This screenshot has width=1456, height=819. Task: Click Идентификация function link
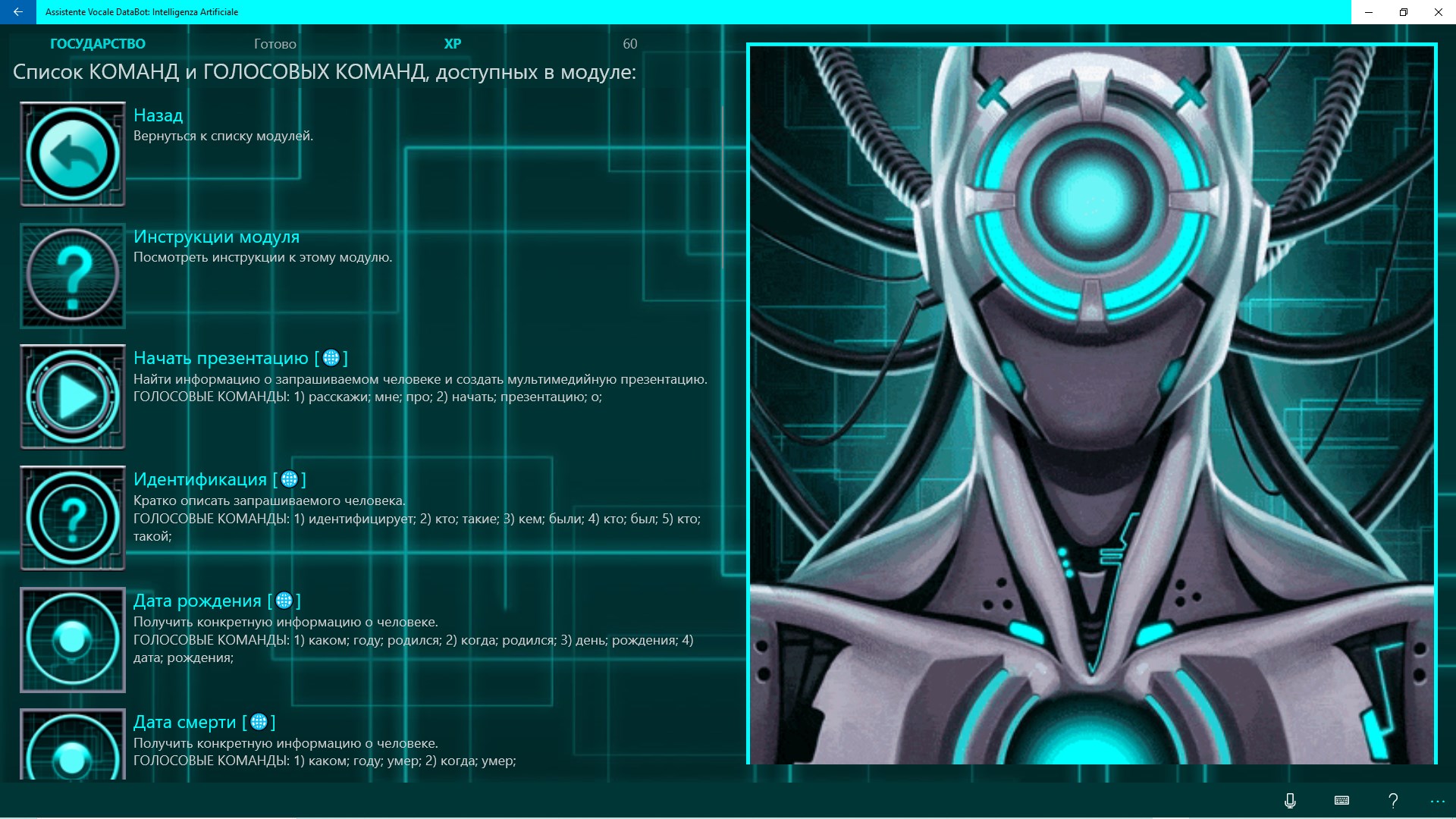pos(200,479)
